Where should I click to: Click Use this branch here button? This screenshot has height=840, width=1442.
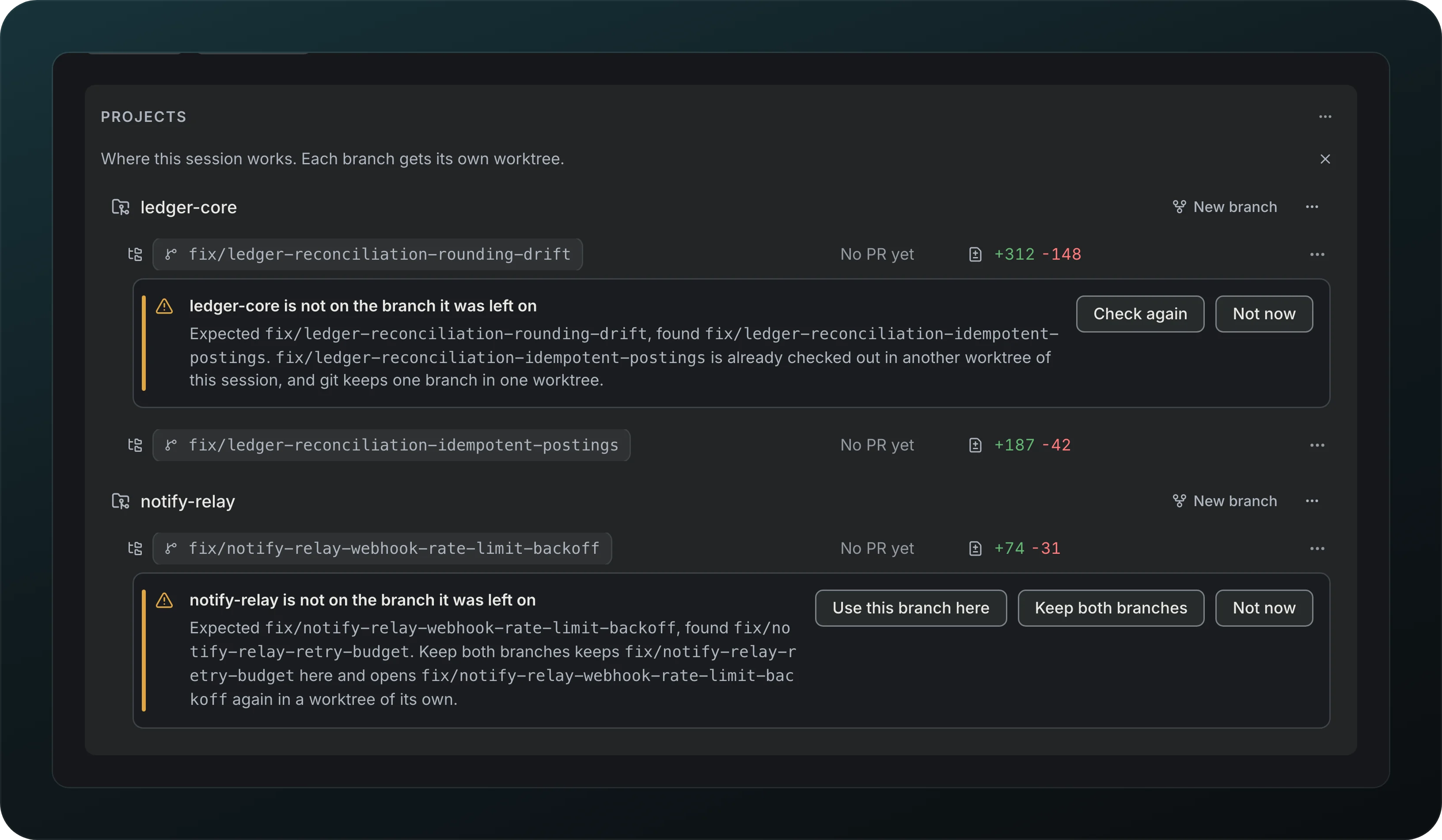coord(911,608)
